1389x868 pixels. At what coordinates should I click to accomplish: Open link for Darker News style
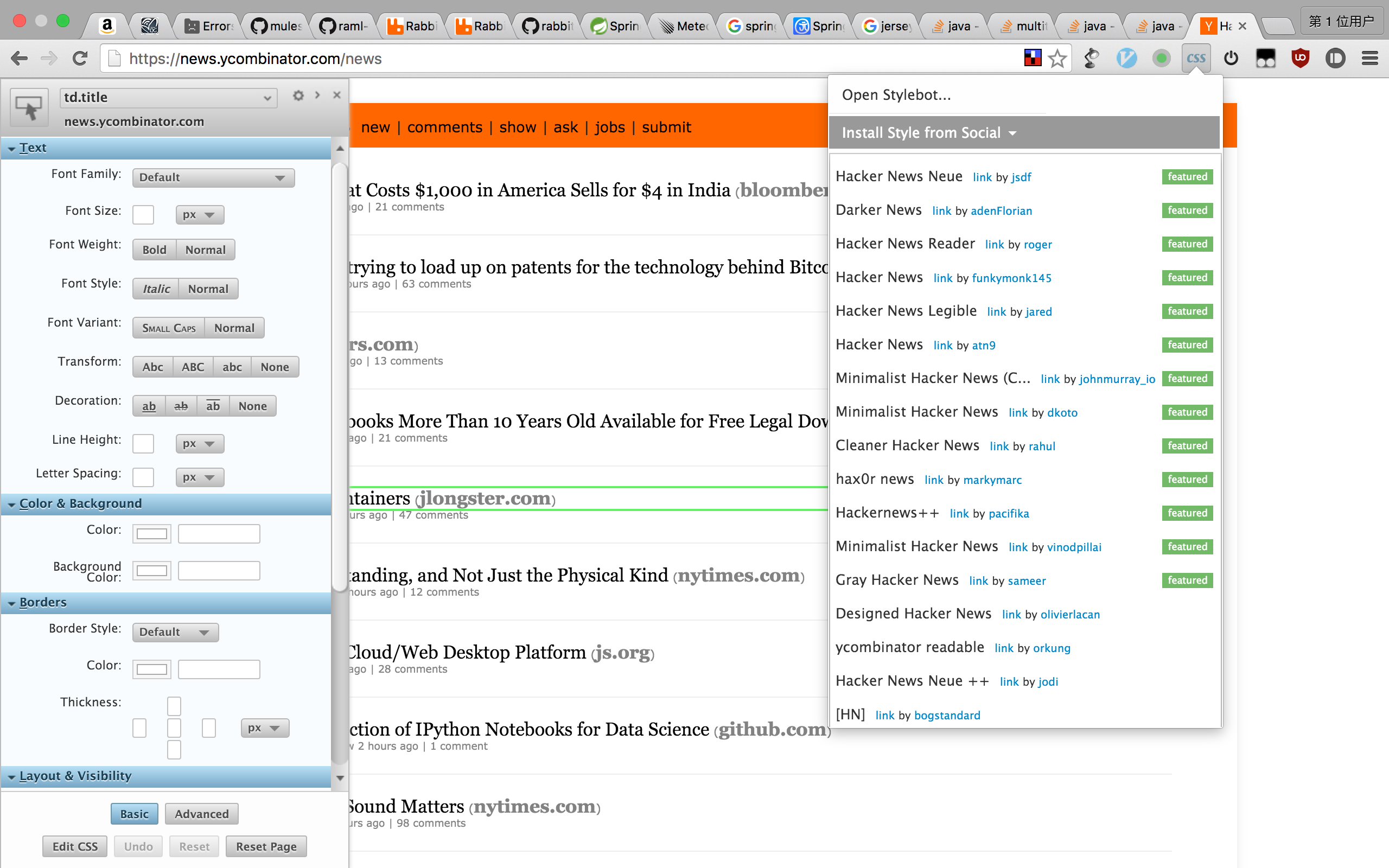coord(941,210)
